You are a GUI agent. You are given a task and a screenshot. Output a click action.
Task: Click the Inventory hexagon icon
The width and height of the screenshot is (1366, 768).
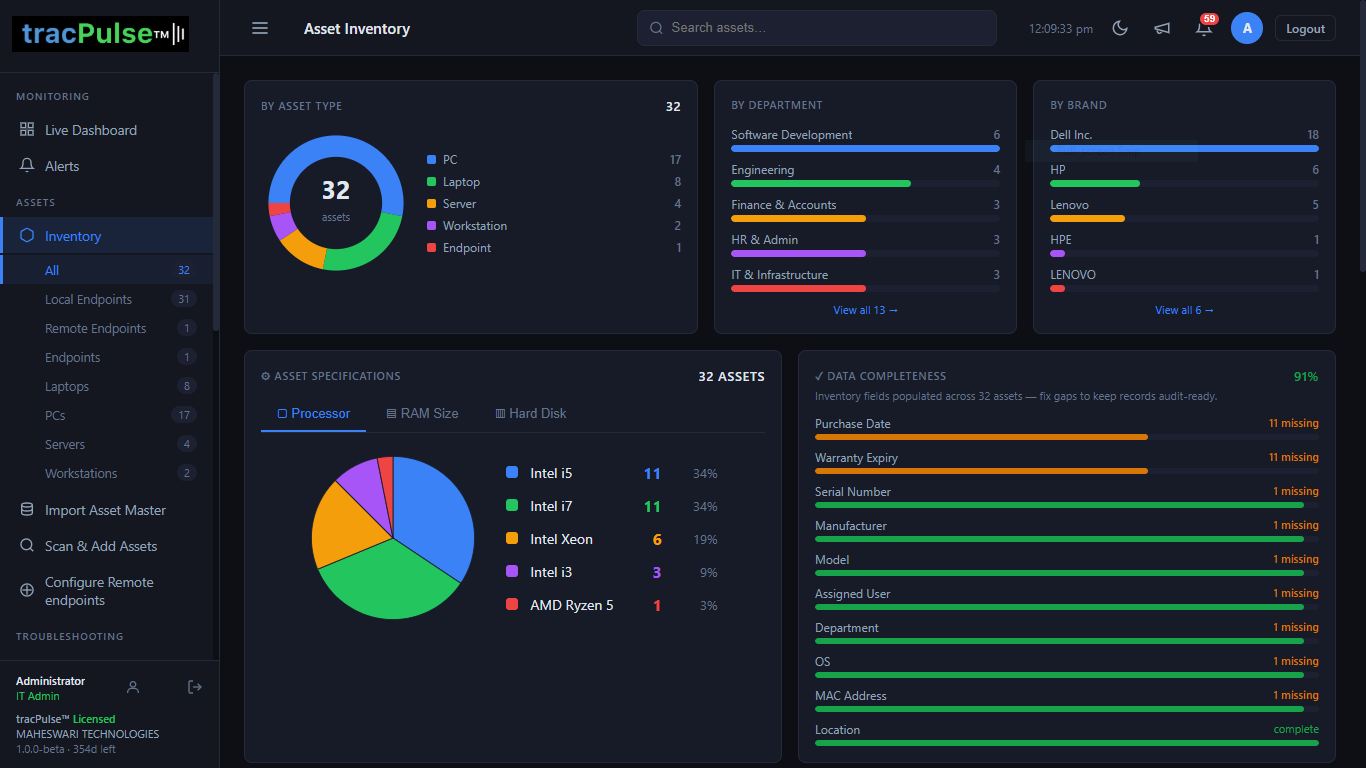coord(27,236)
